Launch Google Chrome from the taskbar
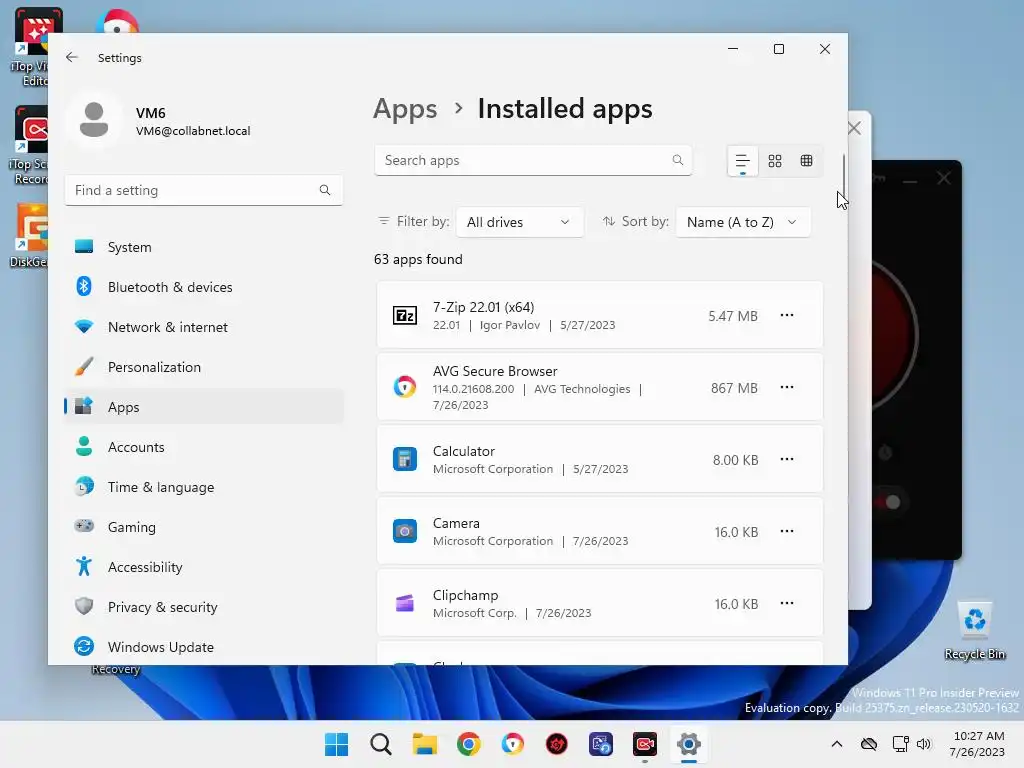Screen dimensions: 1024x768 point(469,744)
